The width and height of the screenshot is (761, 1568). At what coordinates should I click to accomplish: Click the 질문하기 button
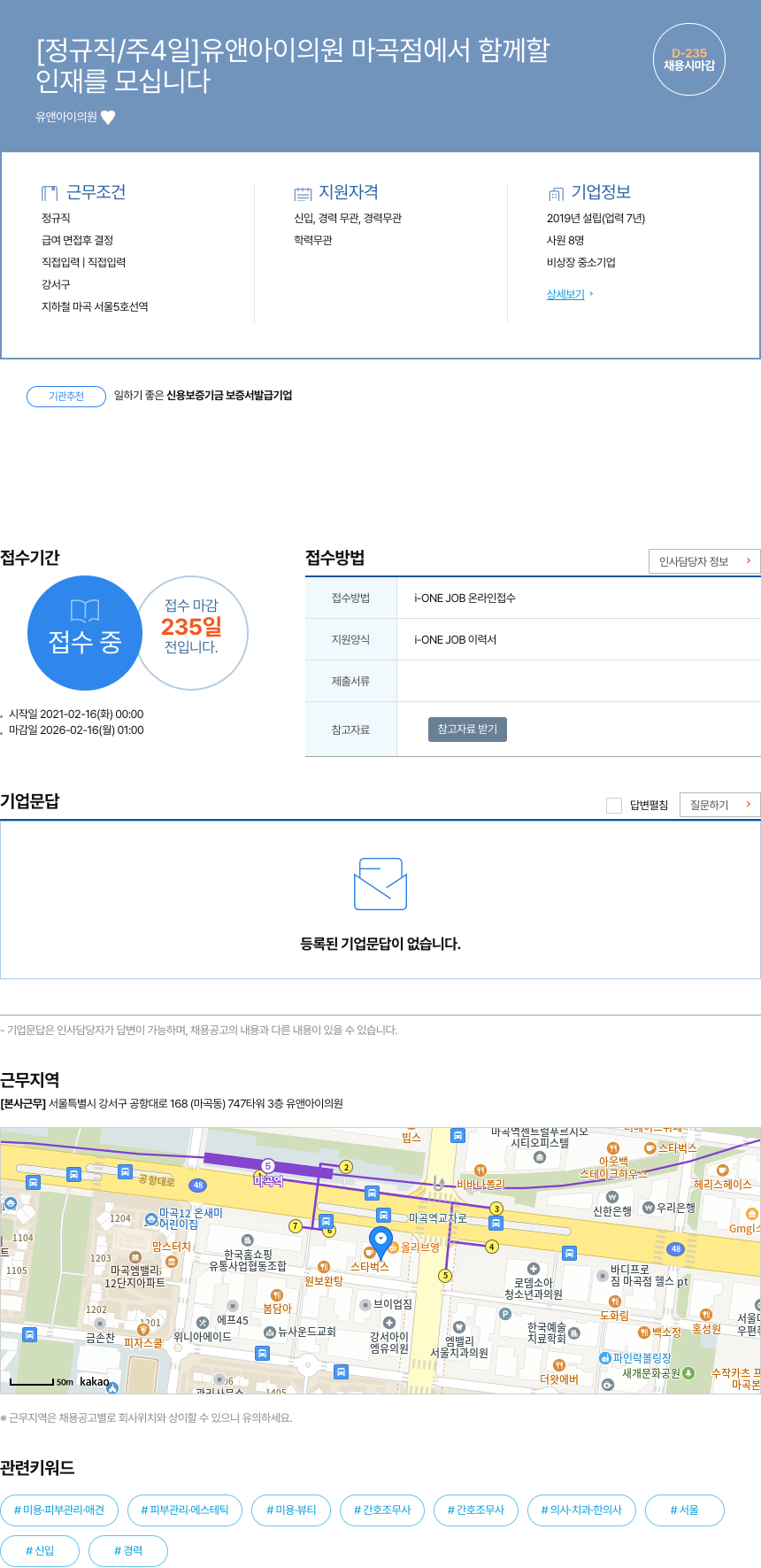tap(720, 805)
